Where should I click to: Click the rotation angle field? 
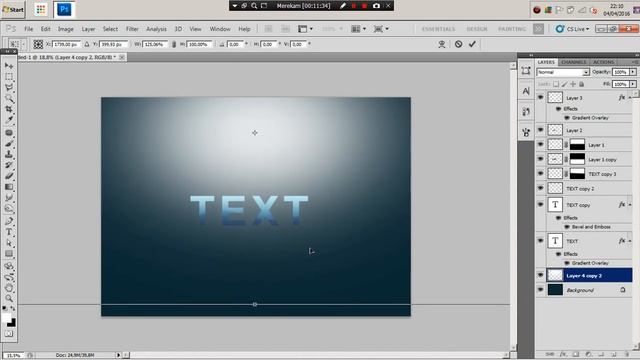pos(234,44)
